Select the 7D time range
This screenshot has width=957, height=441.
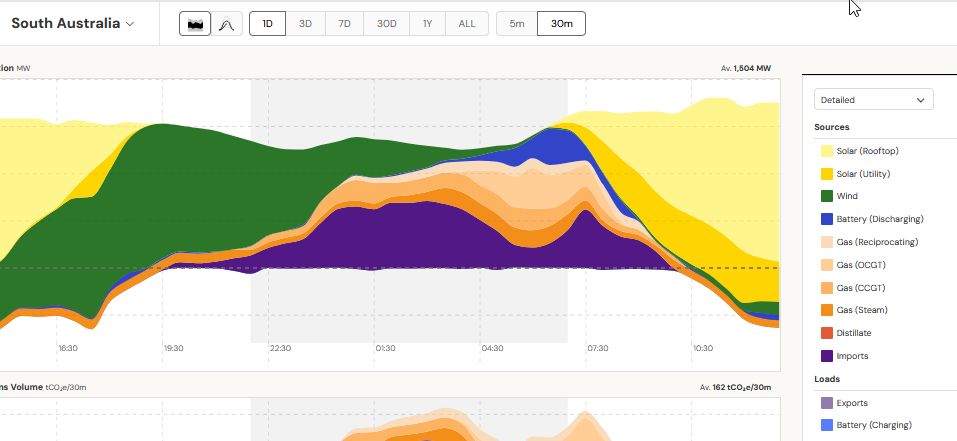click(x=344, y=24)
